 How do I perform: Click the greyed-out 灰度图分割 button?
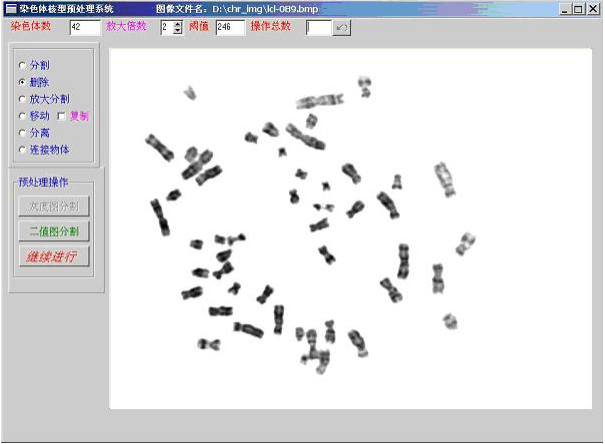click(x=53, y=206)
